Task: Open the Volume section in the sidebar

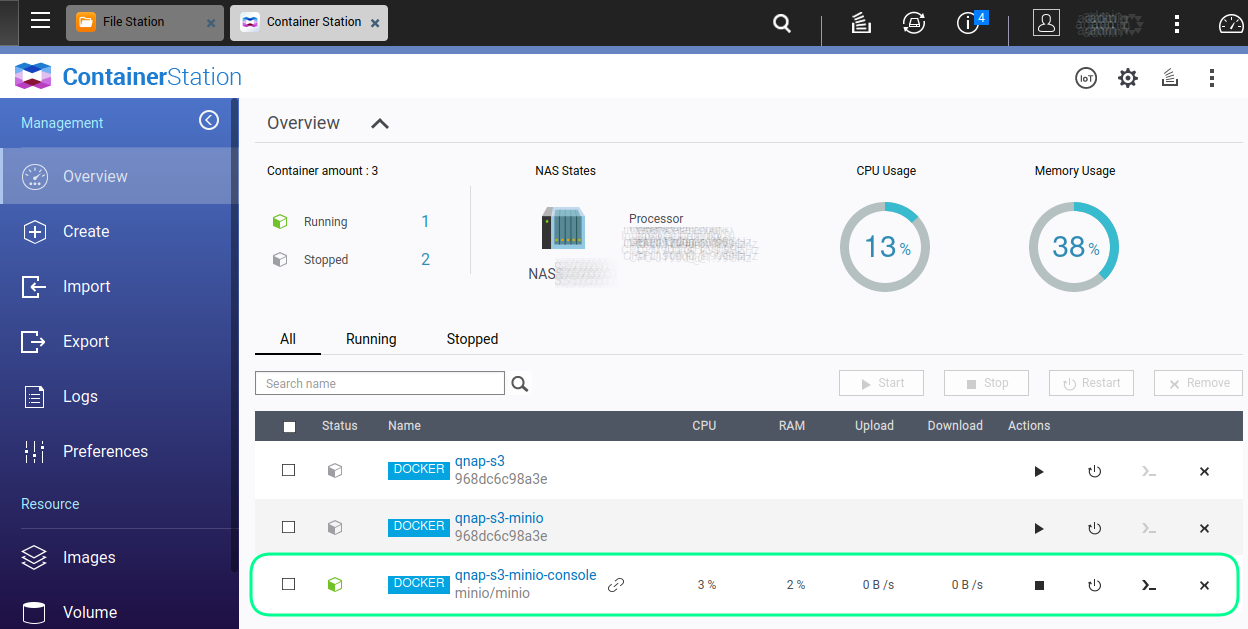Action: [x=90, y=612]
